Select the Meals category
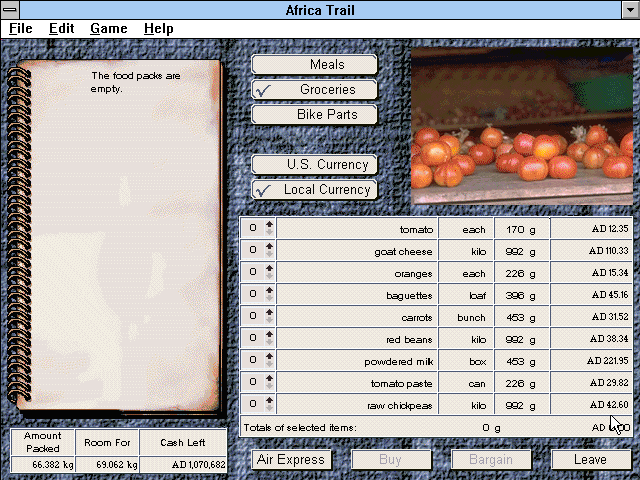Viewport: 640px width, 480px height. click(314, 64)
